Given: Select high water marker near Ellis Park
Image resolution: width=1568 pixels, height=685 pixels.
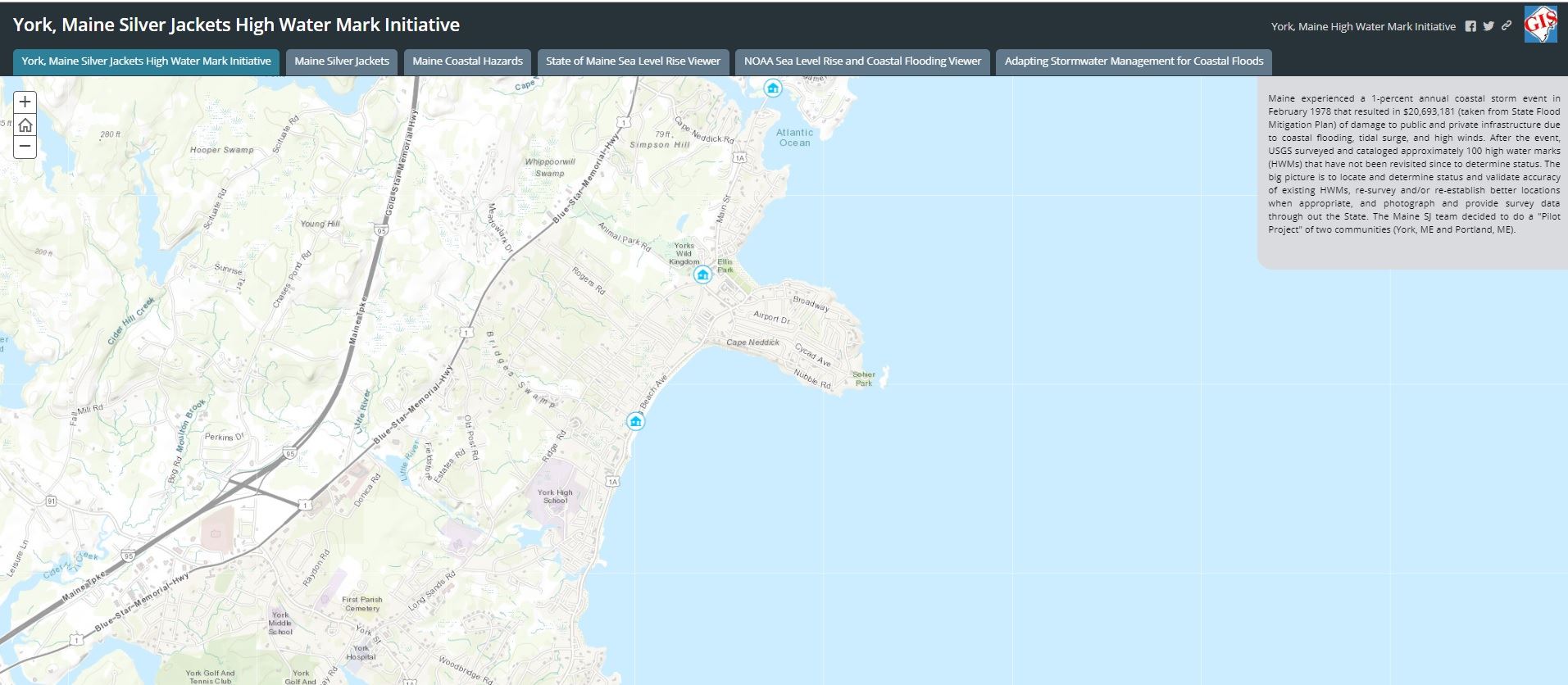Looking at the screenshot, I should 702,274.
